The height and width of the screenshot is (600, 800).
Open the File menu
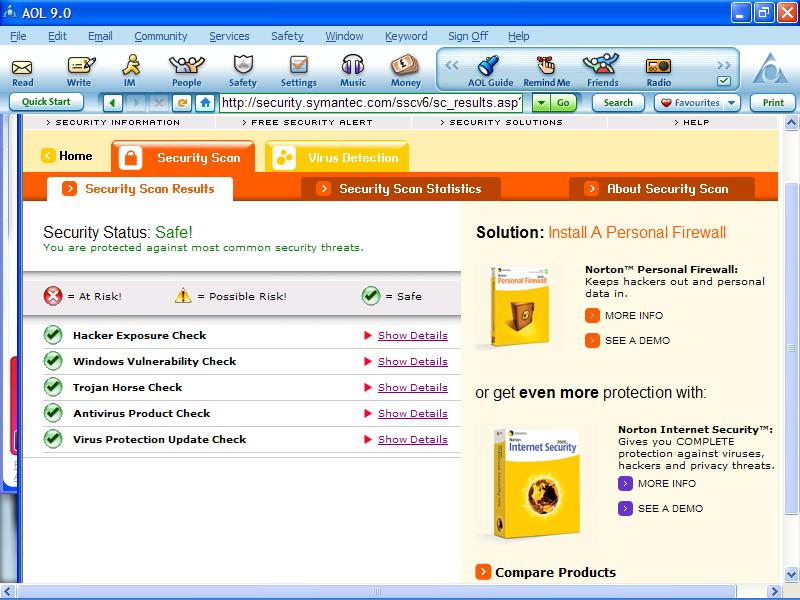point(18,36)
